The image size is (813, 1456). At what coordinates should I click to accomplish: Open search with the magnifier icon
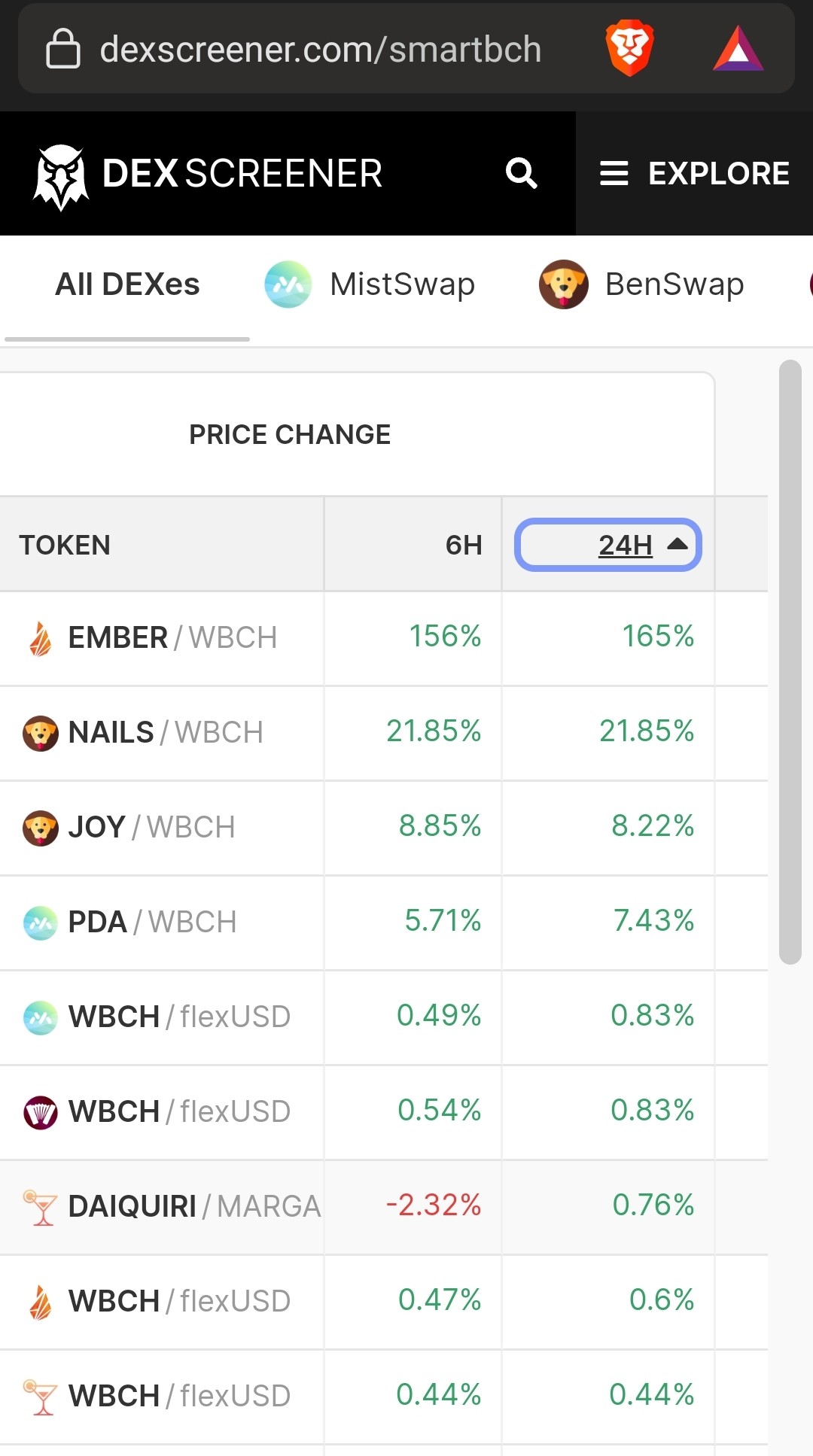pyautogui.click(x=521, y=173)
